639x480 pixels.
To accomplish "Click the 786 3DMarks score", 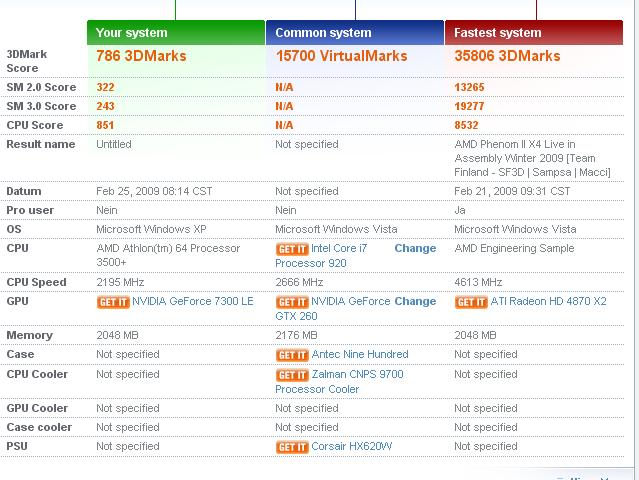I will point(141,56).
